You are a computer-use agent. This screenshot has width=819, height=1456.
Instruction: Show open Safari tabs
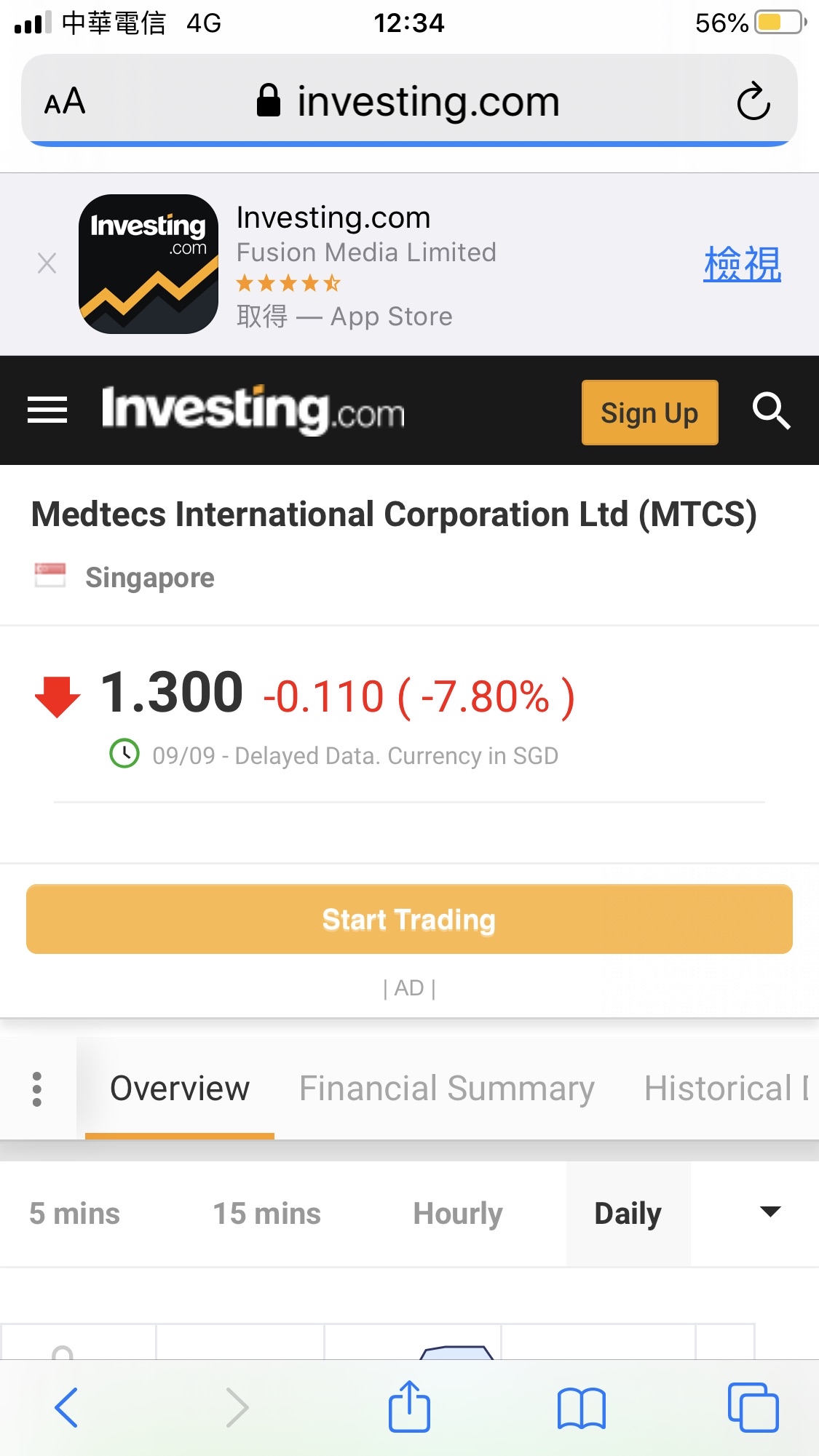753,1407
